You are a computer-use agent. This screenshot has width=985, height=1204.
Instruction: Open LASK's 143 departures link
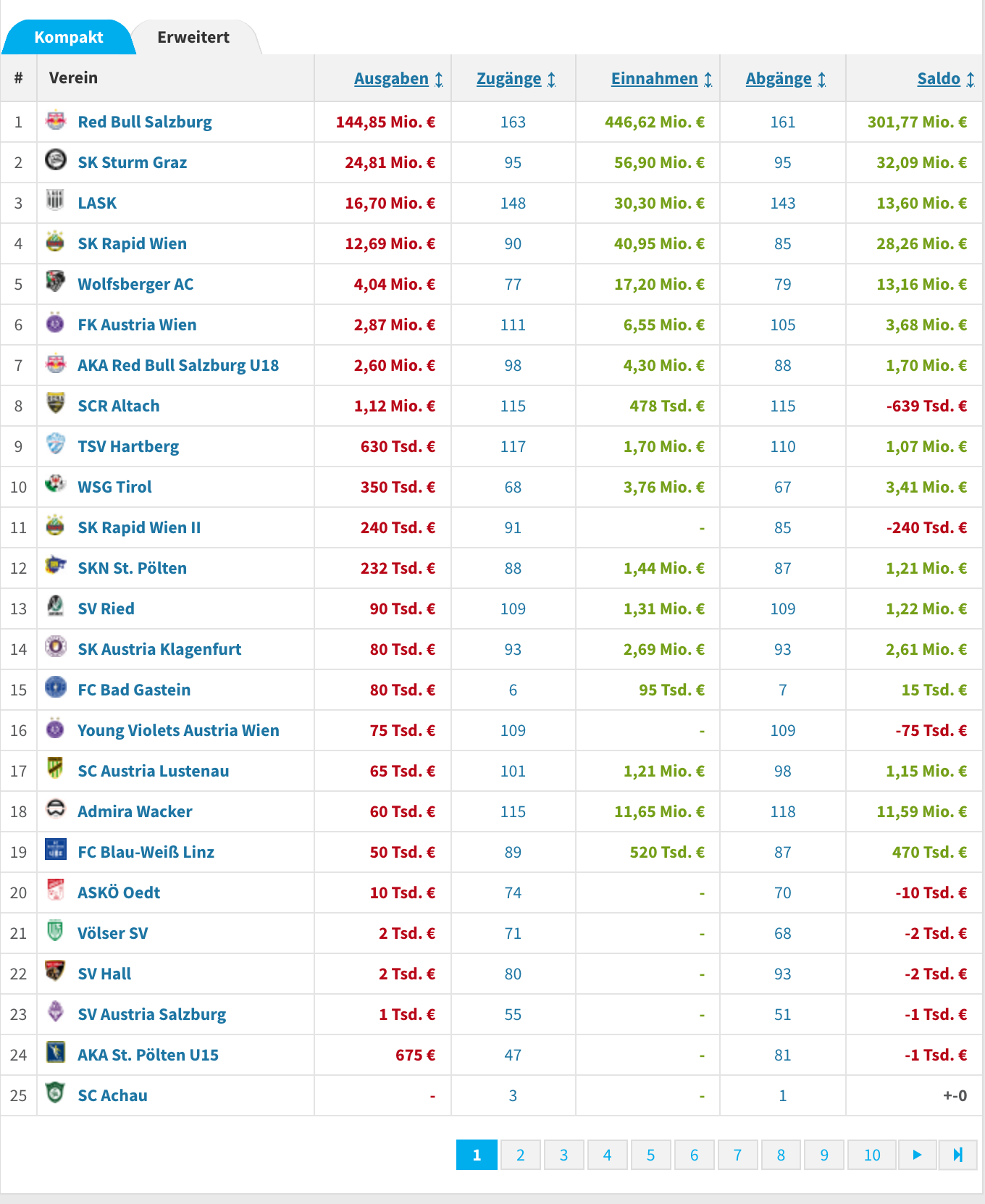click(x=783, y=203)
